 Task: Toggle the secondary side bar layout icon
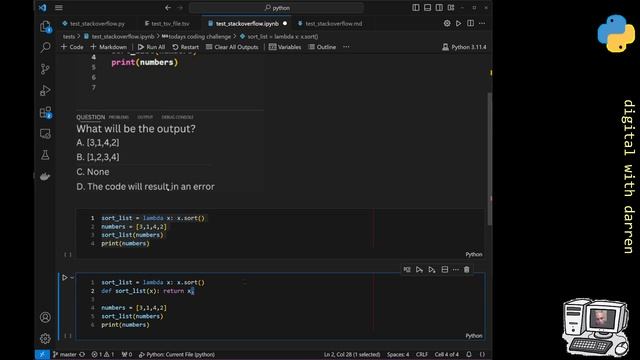pos(439,8)
